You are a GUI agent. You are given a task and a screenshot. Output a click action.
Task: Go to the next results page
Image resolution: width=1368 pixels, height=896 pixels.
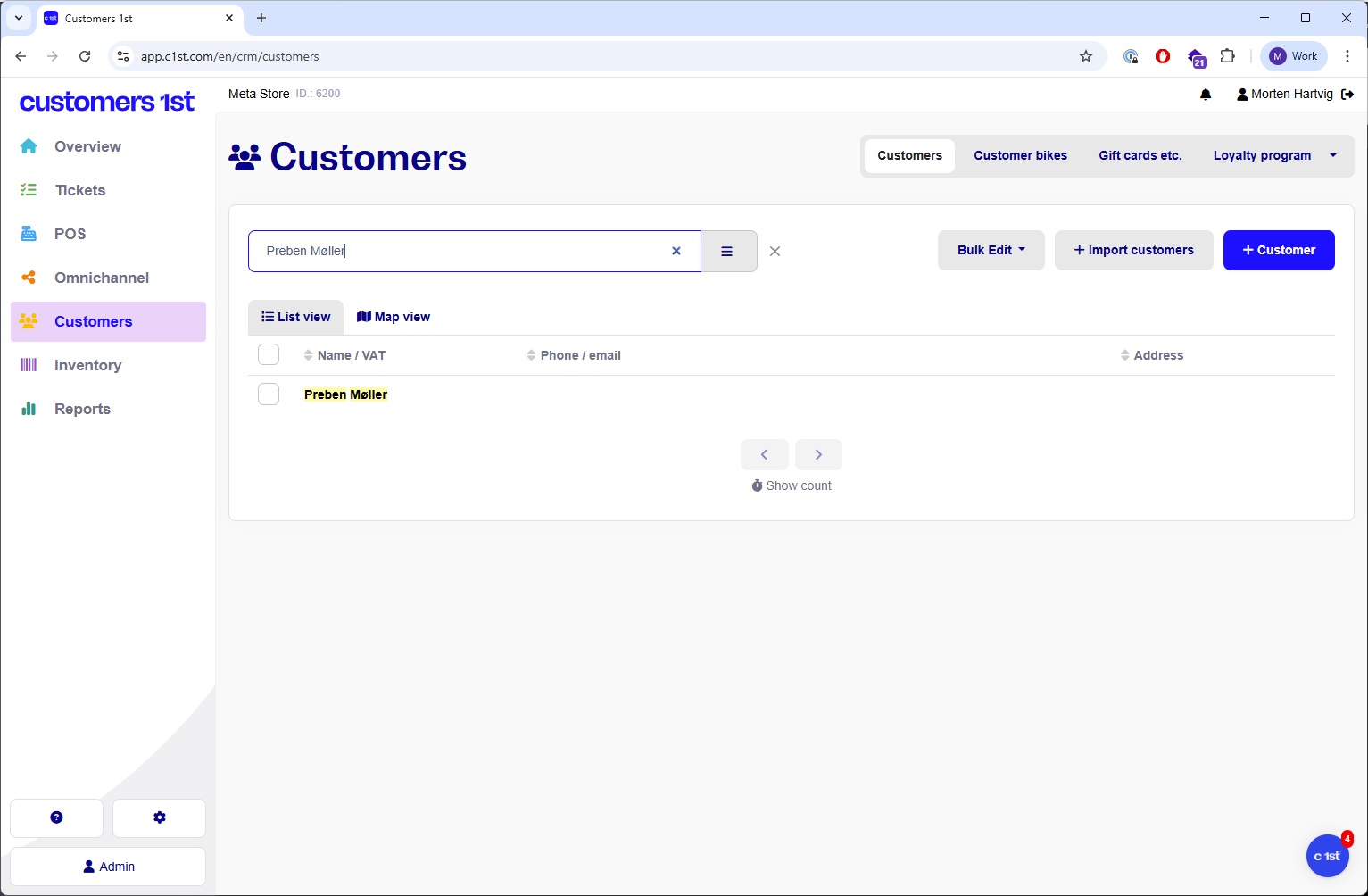[818, 454]
